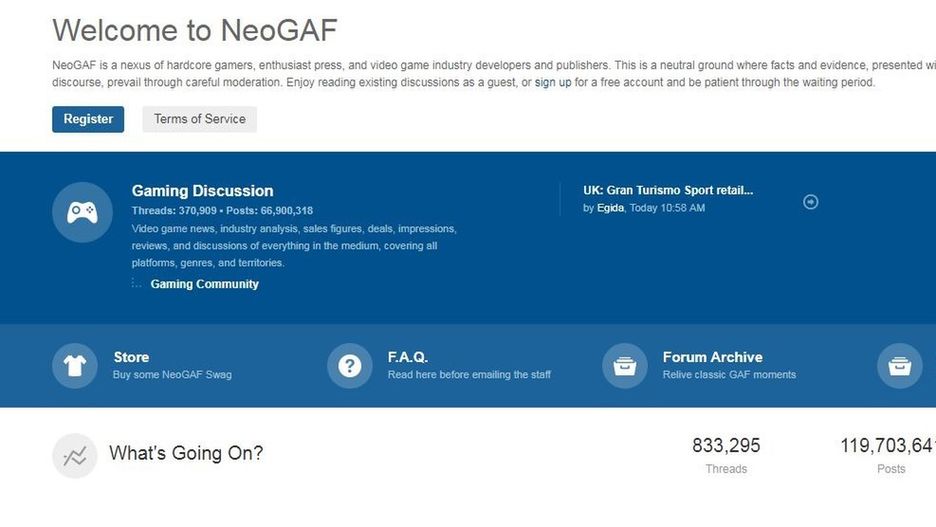Go to latest post arrow icon
The width and height of the screenshot is (936, 527).
click(811, 202)
